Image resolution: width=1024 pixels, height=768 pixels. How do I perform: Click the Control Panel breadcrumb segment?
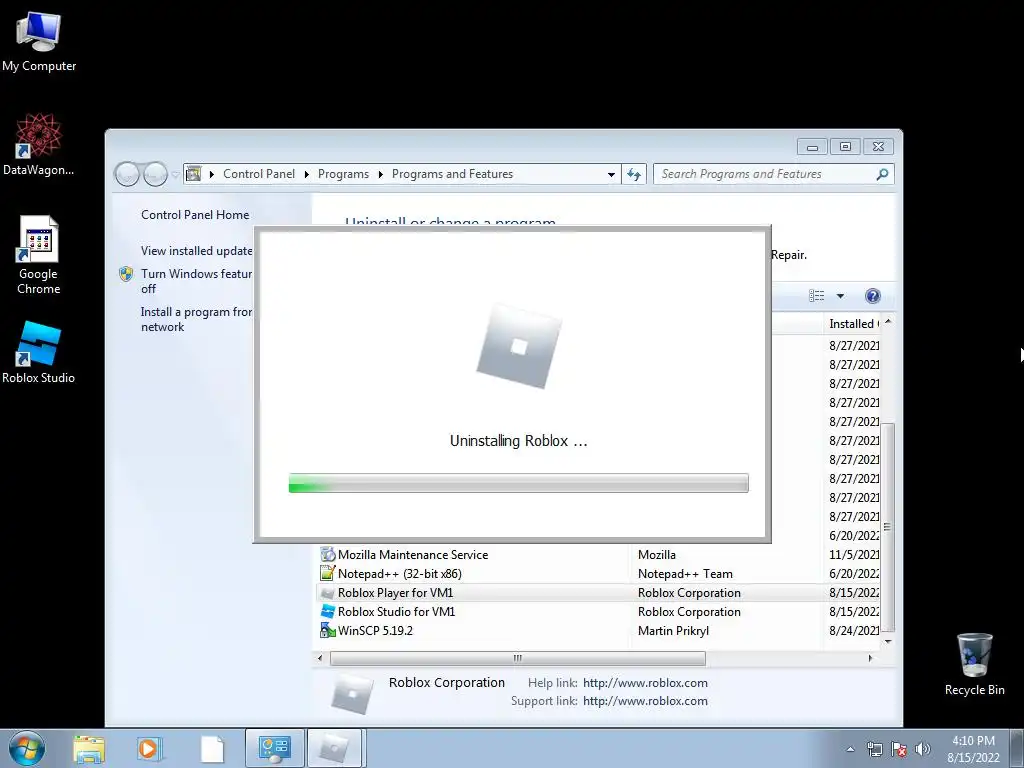[259, 174]
